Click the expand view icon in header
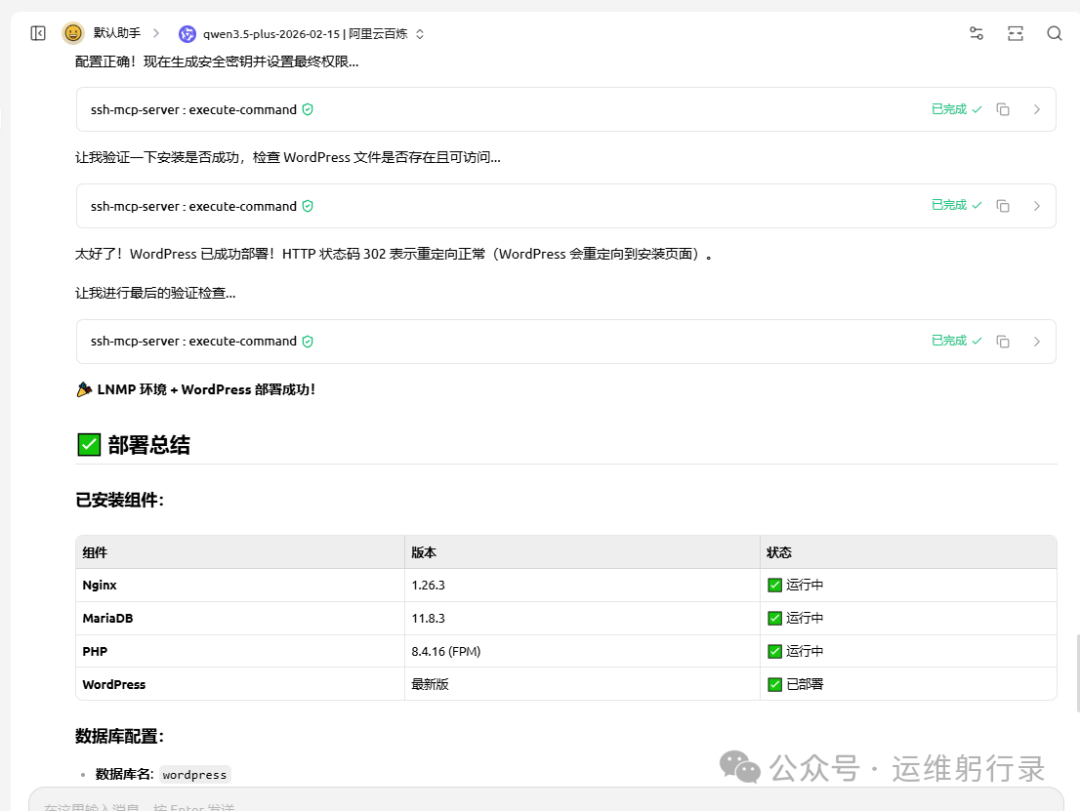The image size is (1080, 811). coord(1015,34)
